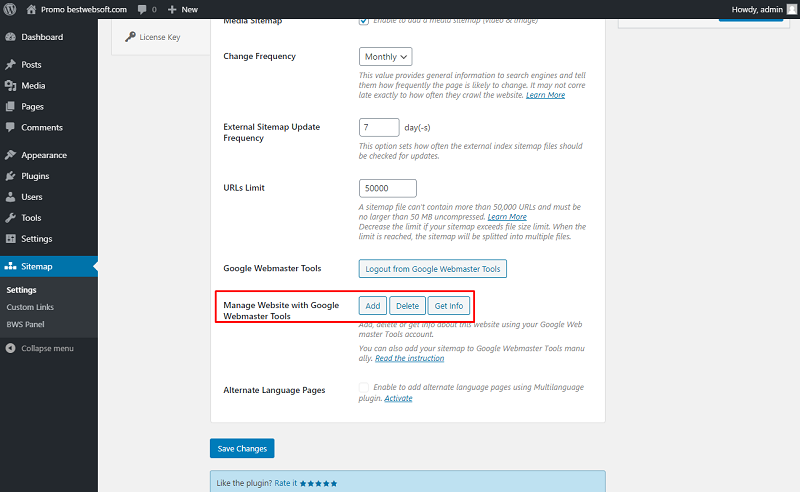800x492 pixels.
Task: Open the site home icon in admin bar
Action: [x=31, y=9]
